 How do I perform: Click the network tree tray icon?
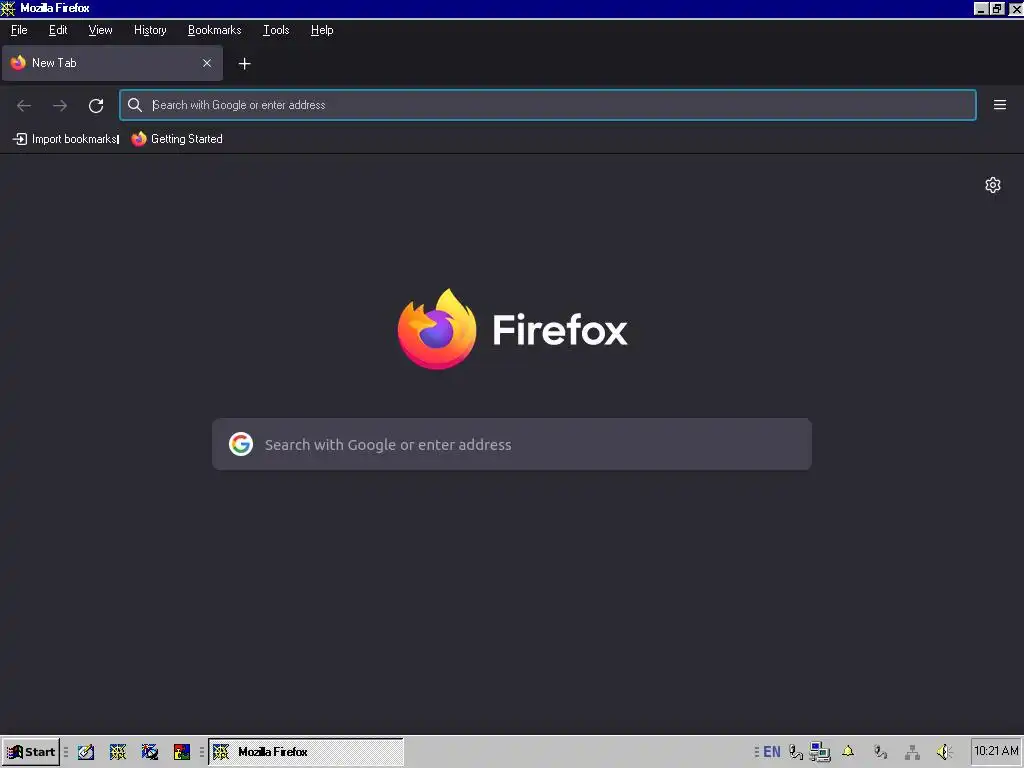pos(912,752)
